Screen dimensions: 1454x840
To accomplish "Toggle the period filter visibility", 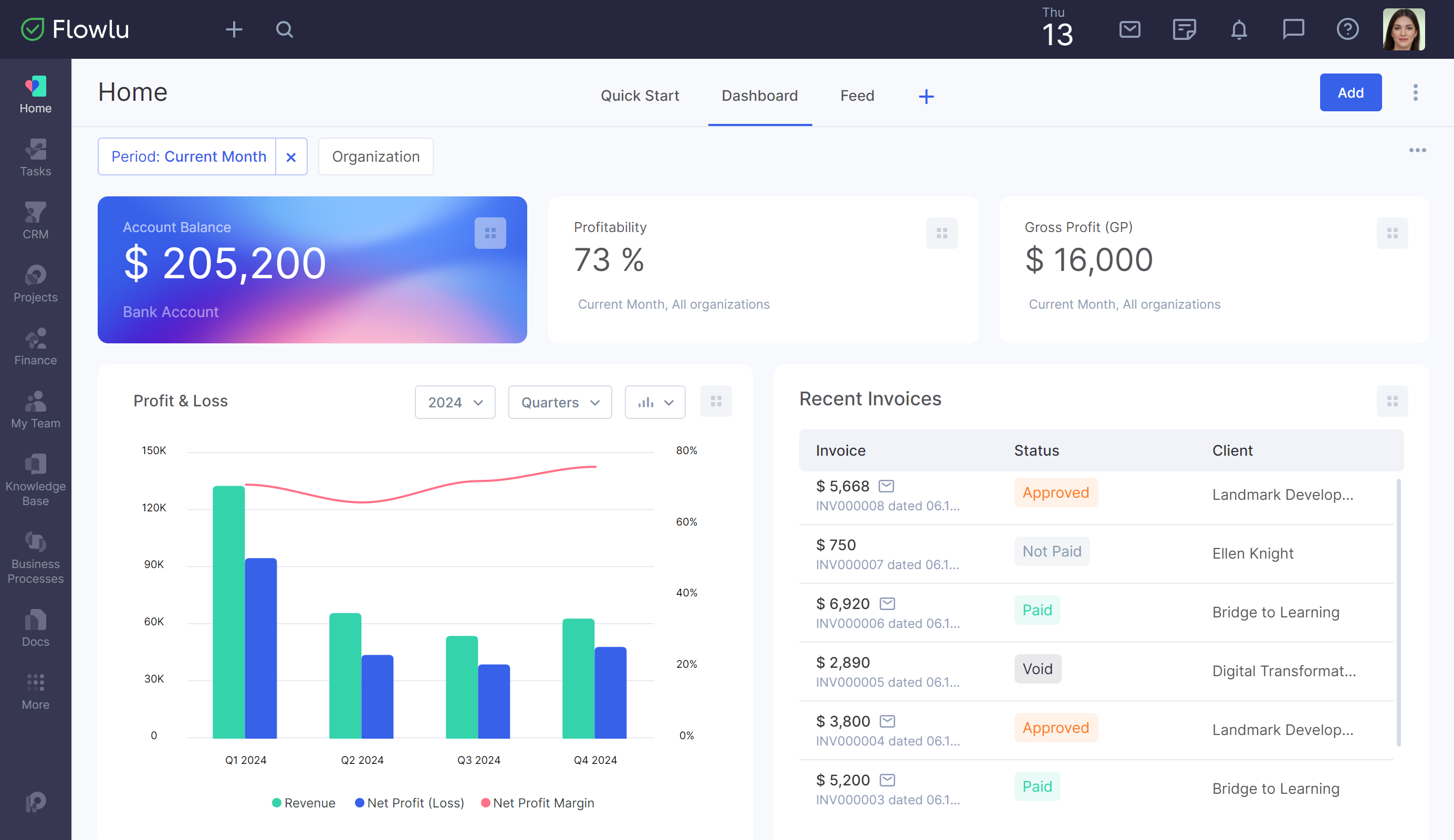I will (x=291, y=156).
